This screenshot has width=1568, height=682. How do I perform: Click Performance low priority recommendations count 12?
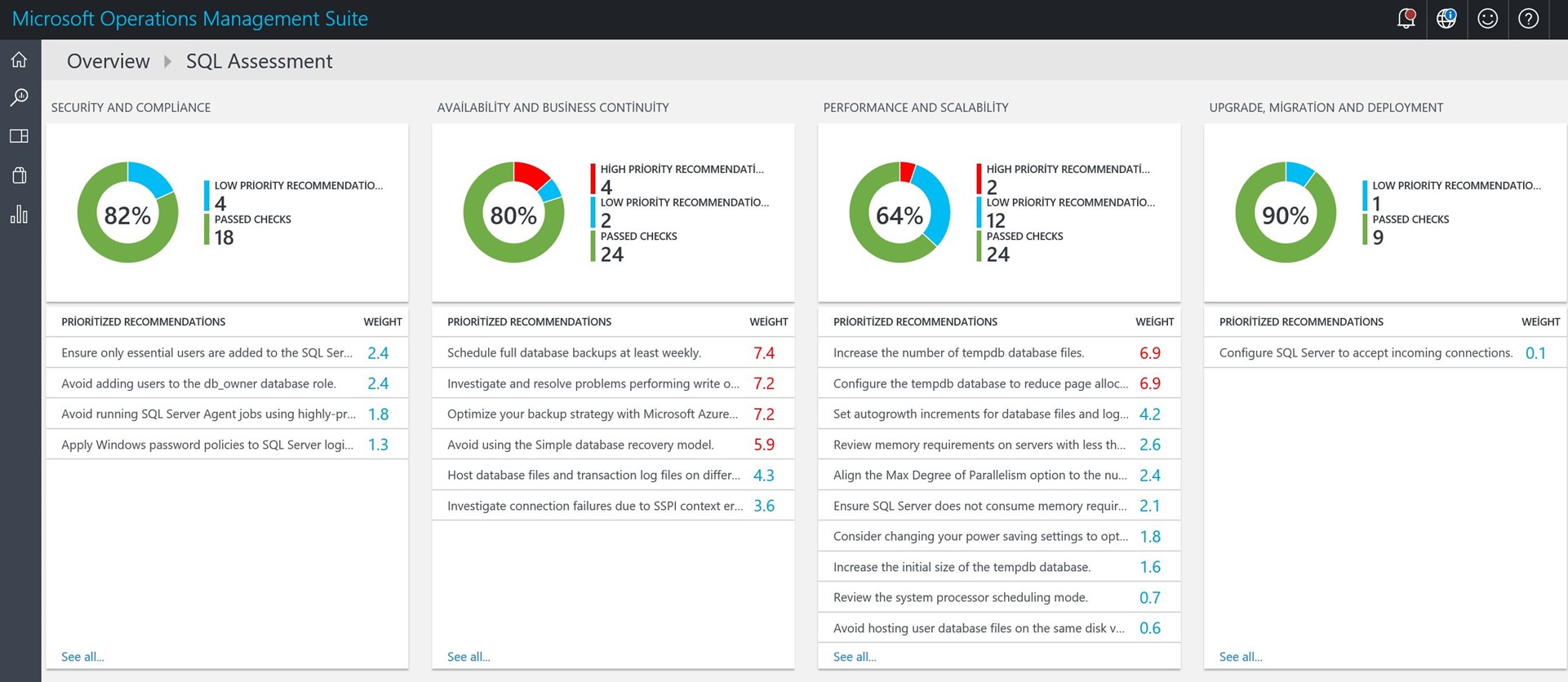pos(996,220)
